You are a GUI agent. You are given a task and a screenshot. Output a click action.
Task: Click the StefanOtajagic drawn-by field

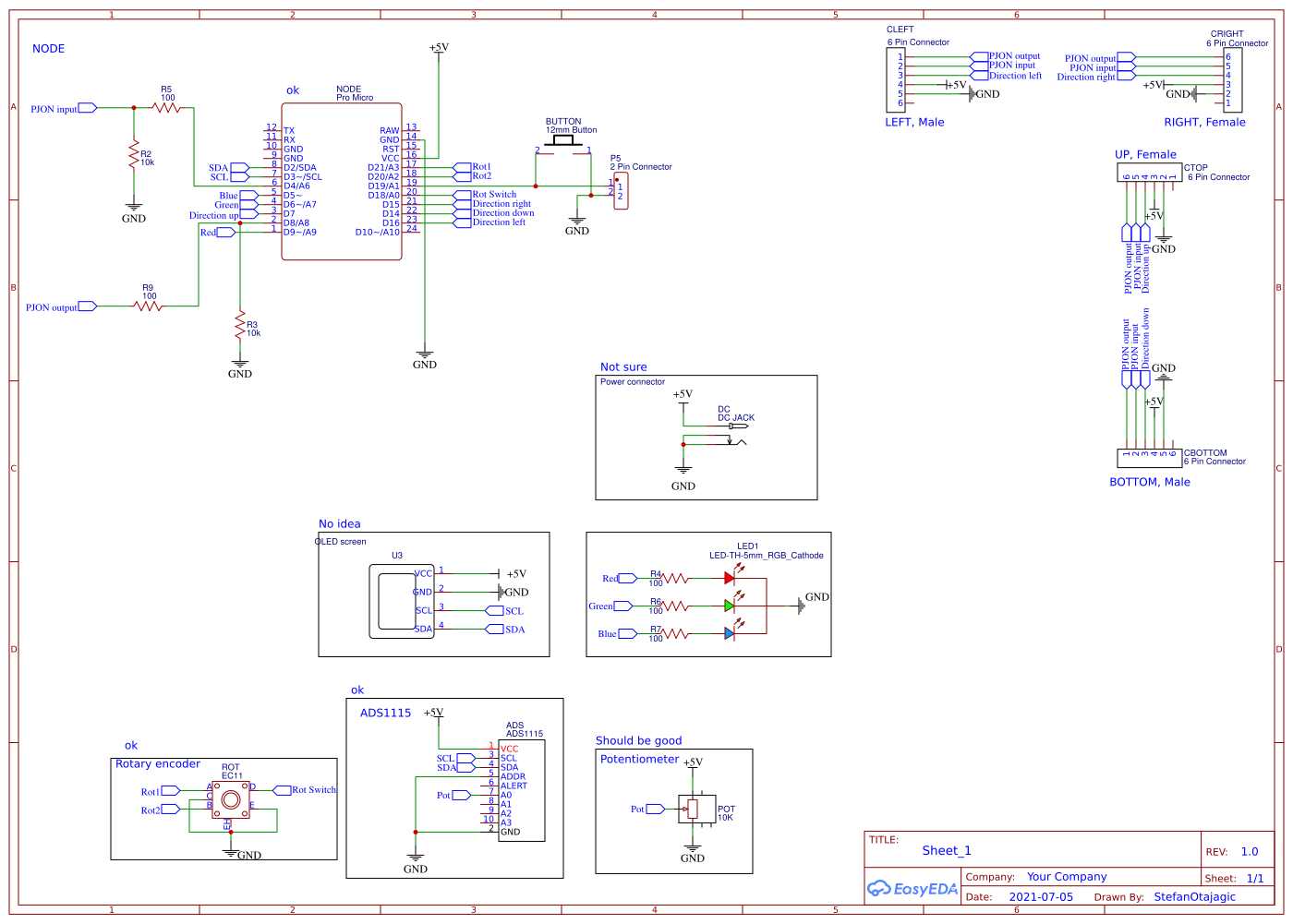(1194, 896)
